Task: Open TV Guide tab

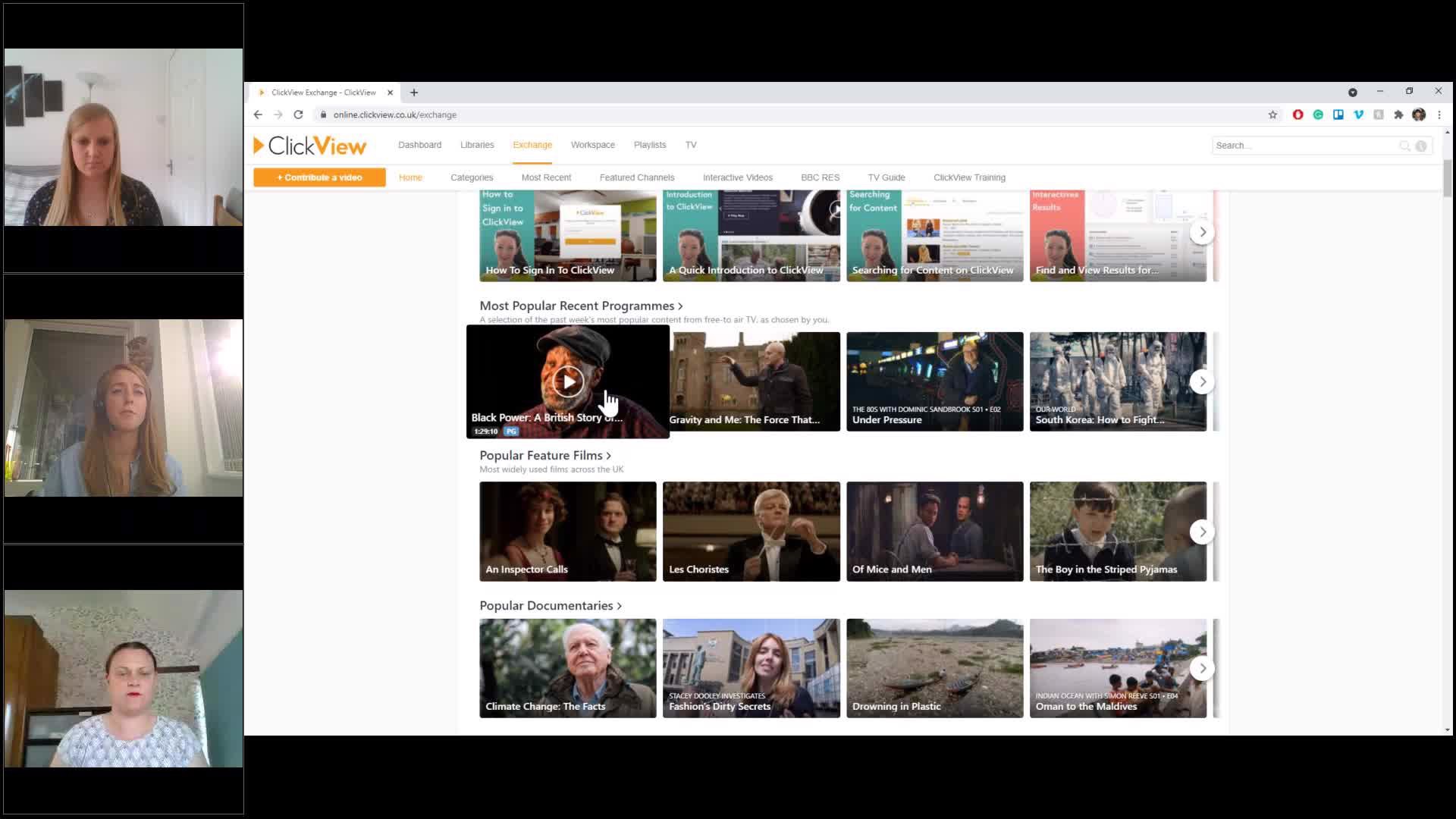Action: point(886,177)
